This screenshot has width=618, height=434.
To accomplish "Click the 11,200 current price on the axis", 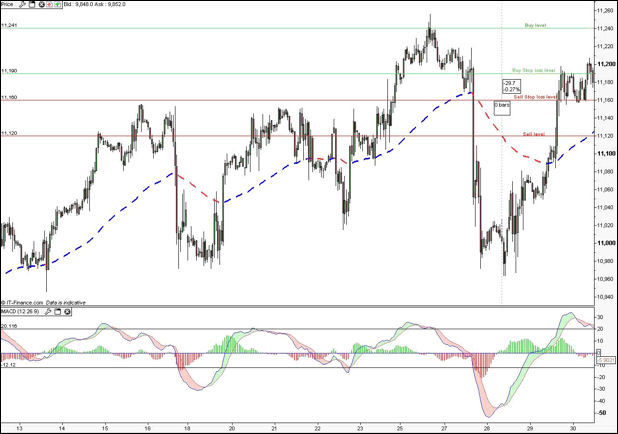I will click(x=603, y=63).
